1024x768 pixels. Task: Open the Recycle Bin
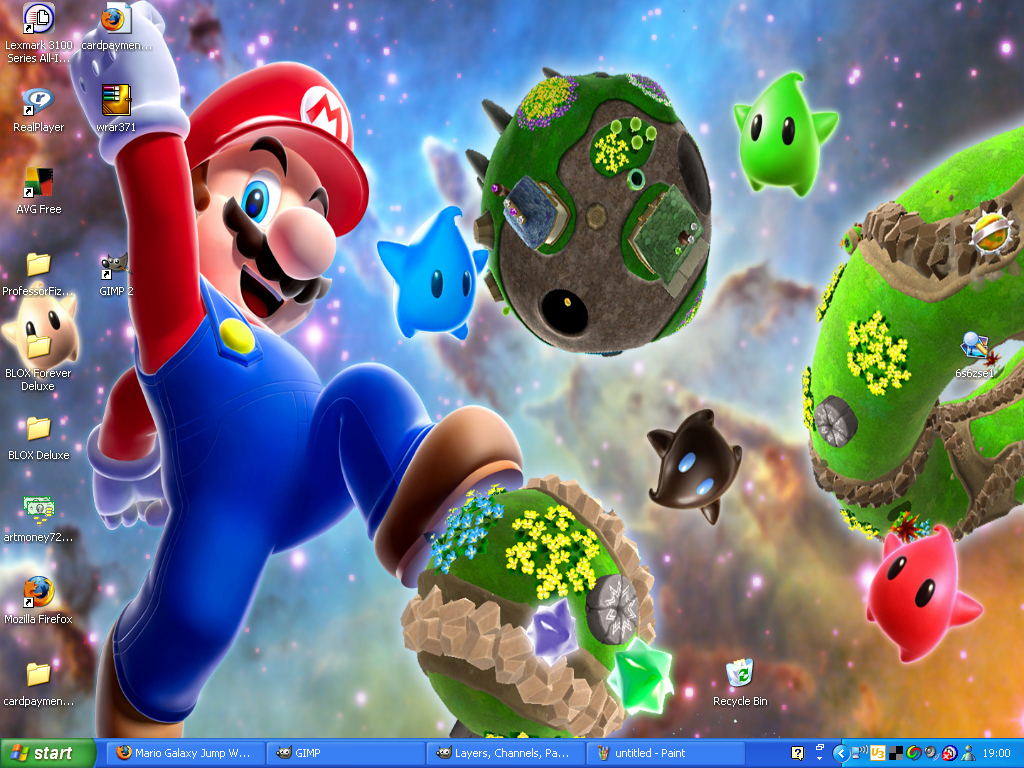click(x=739, y=672)
